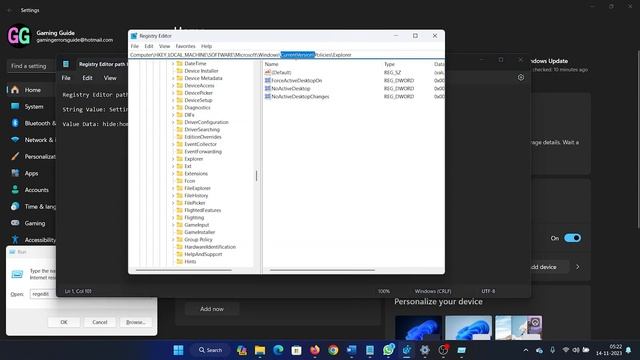Select the Flighting key
640x360 pixels.
(x=194, y=218)
